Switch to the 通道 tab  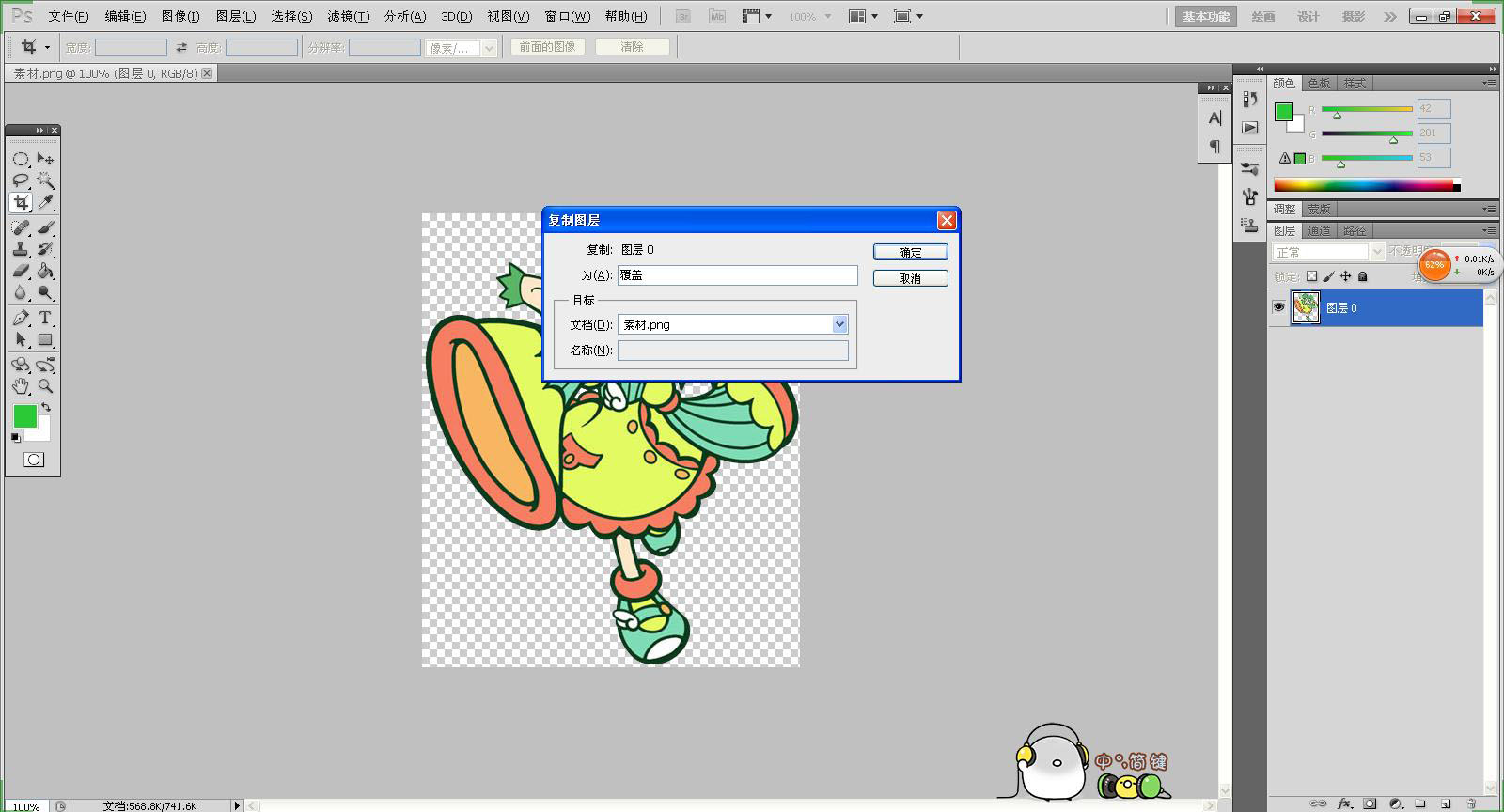pos(1319,230)
